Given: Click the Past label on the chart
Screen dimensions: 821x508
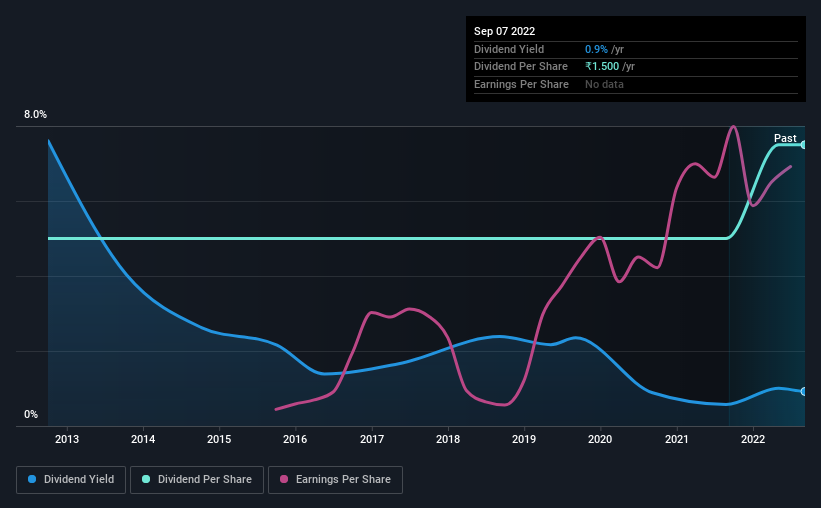Looking at the screenshot, I should pyautogui.click(x=785, y=138).
